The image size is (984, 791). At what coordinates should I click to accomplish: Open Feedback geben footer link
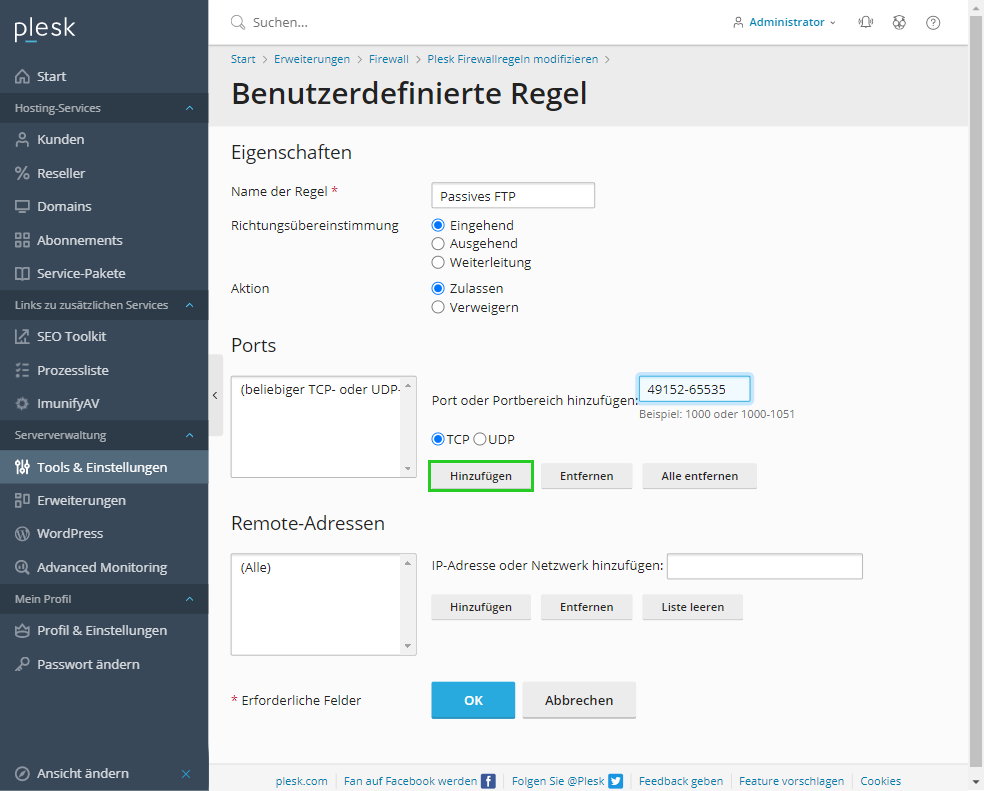pyautogui.click(x=681, y=781)
